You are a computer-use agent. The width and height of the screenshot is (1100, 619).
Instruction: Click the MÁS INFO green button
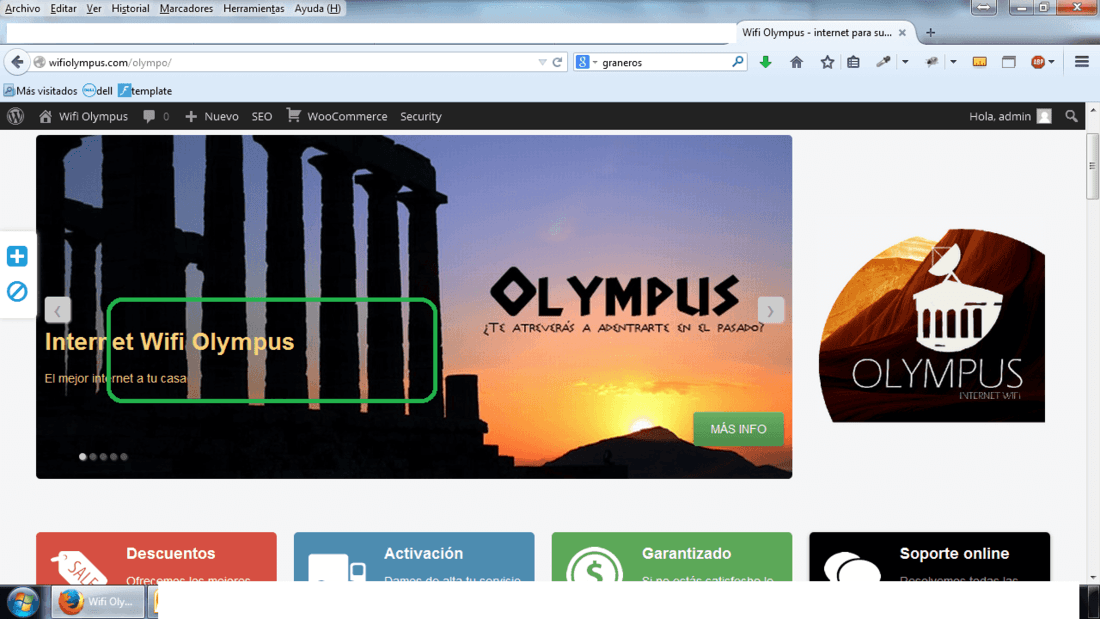tap(738, 429)
